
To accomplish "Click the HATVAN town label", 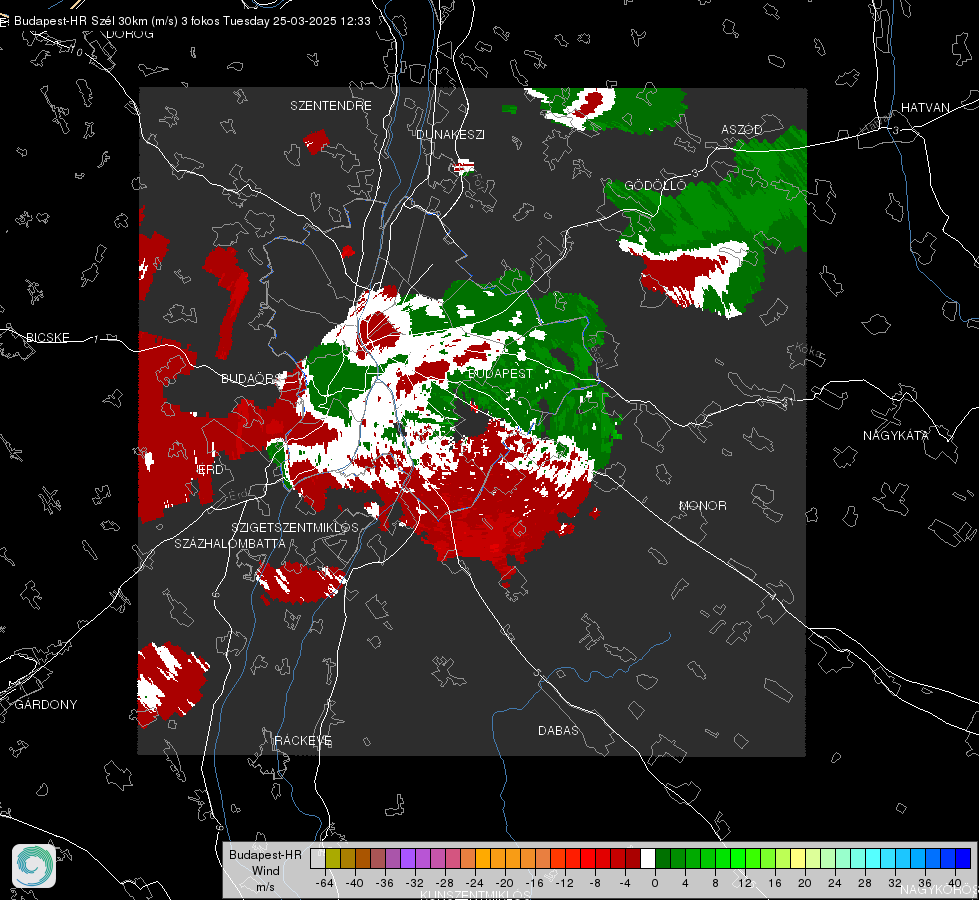I will point(925,107).
